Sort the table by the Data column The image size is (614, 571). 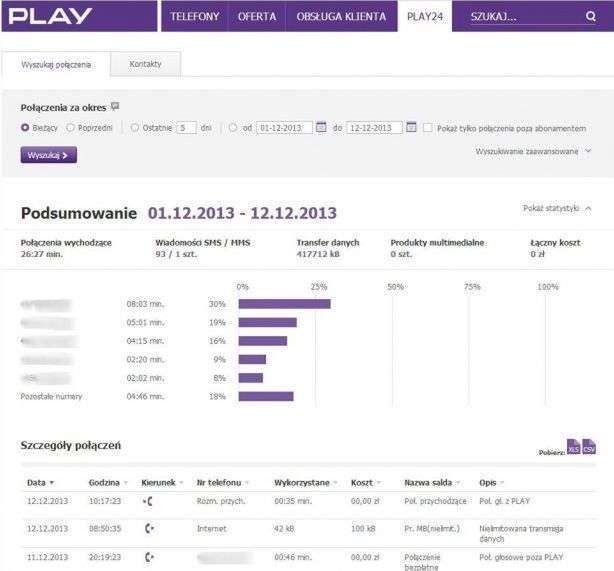(x=40, y=483)
